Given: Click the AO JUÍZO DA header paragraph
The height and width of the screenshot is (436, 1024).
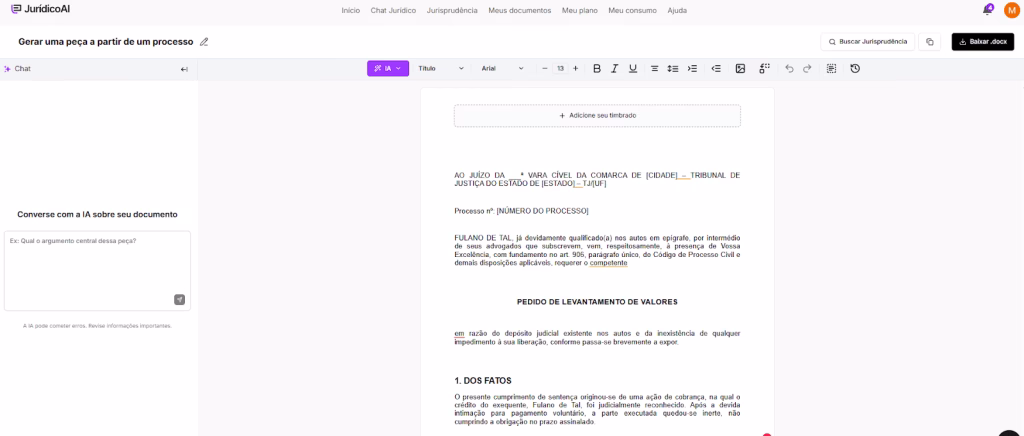Looking at the screenshot, I should (x=597, y=179).
